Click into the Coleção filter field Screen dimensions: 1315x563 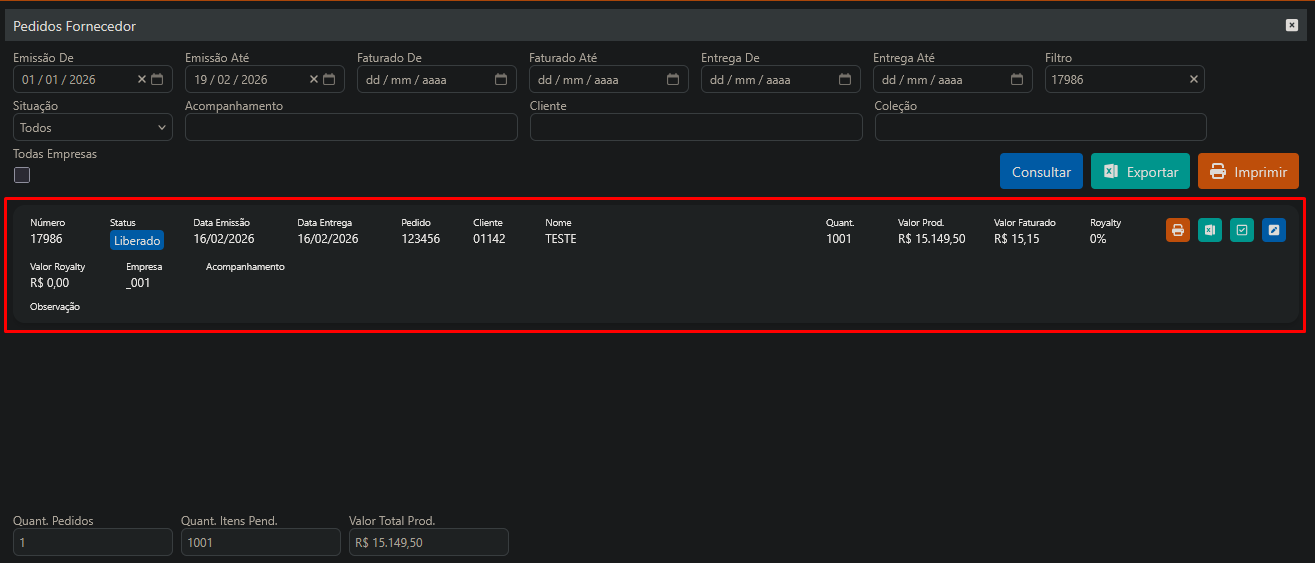coord(1040,127)
